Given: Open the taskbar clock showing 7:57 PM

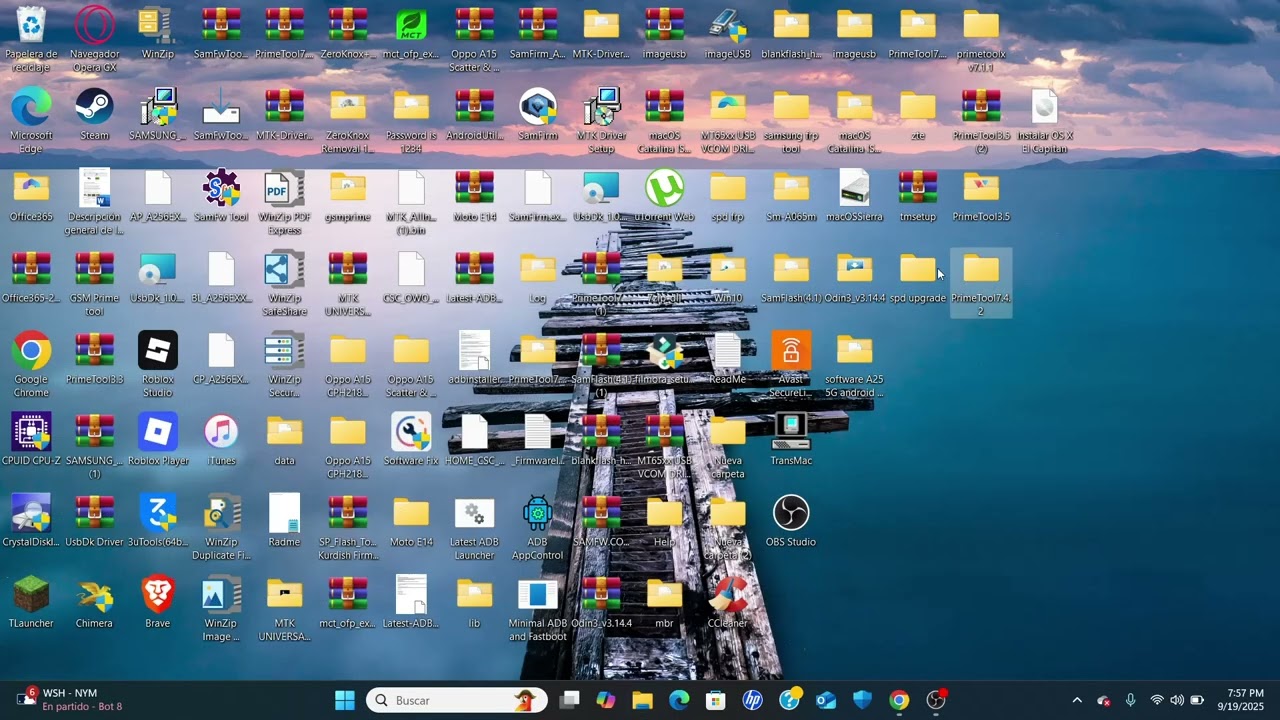Looking at the screenshot, I should coord(1240,700).
